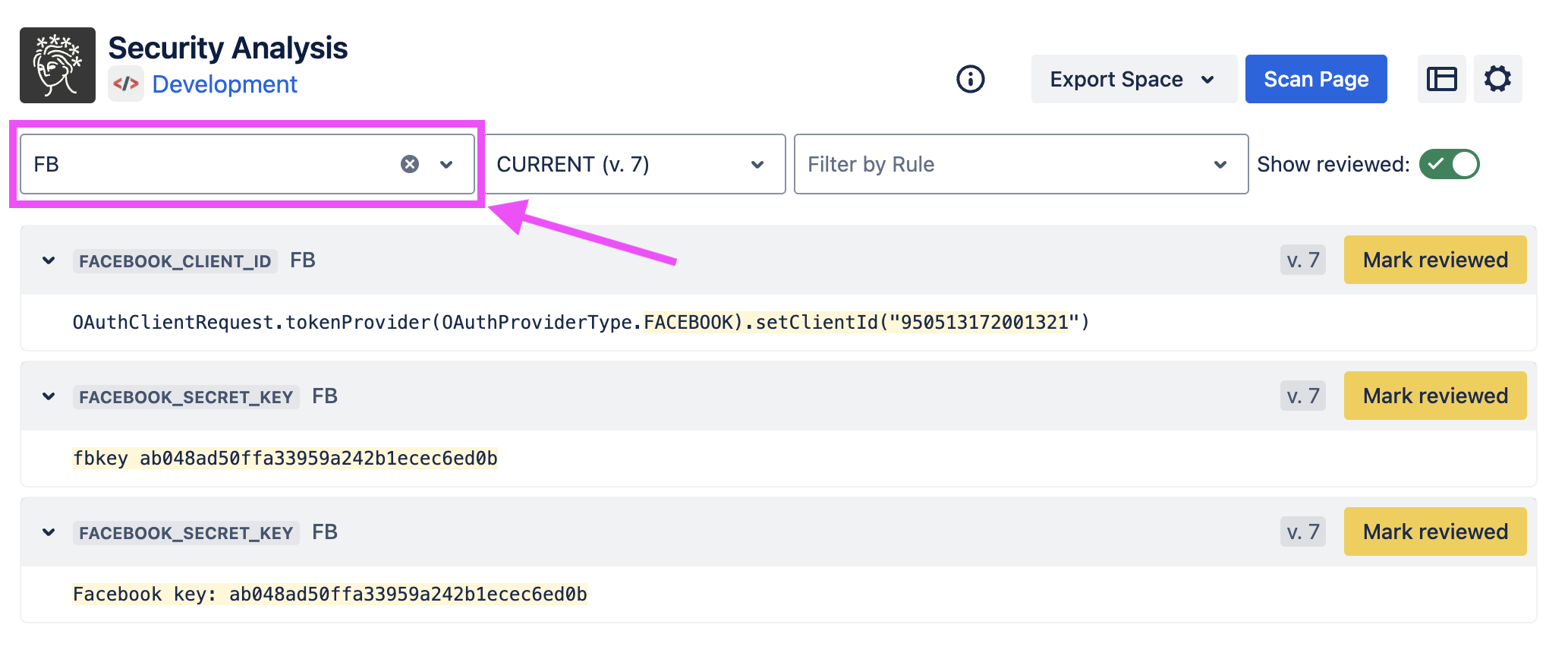Open the CURRENT (v. 7) version dropdown
The image size is (1568, 653).
(x=634, y=164)
